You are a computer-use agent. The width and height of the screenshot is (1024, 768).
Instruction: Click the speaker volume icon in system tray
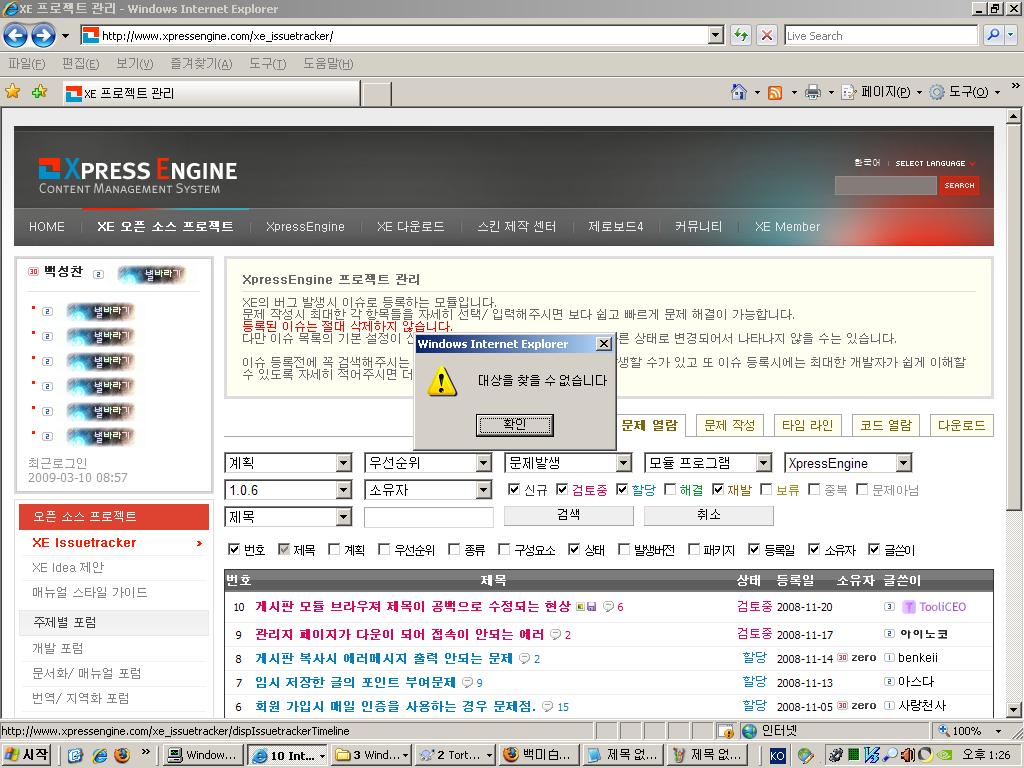pos(907,756)
